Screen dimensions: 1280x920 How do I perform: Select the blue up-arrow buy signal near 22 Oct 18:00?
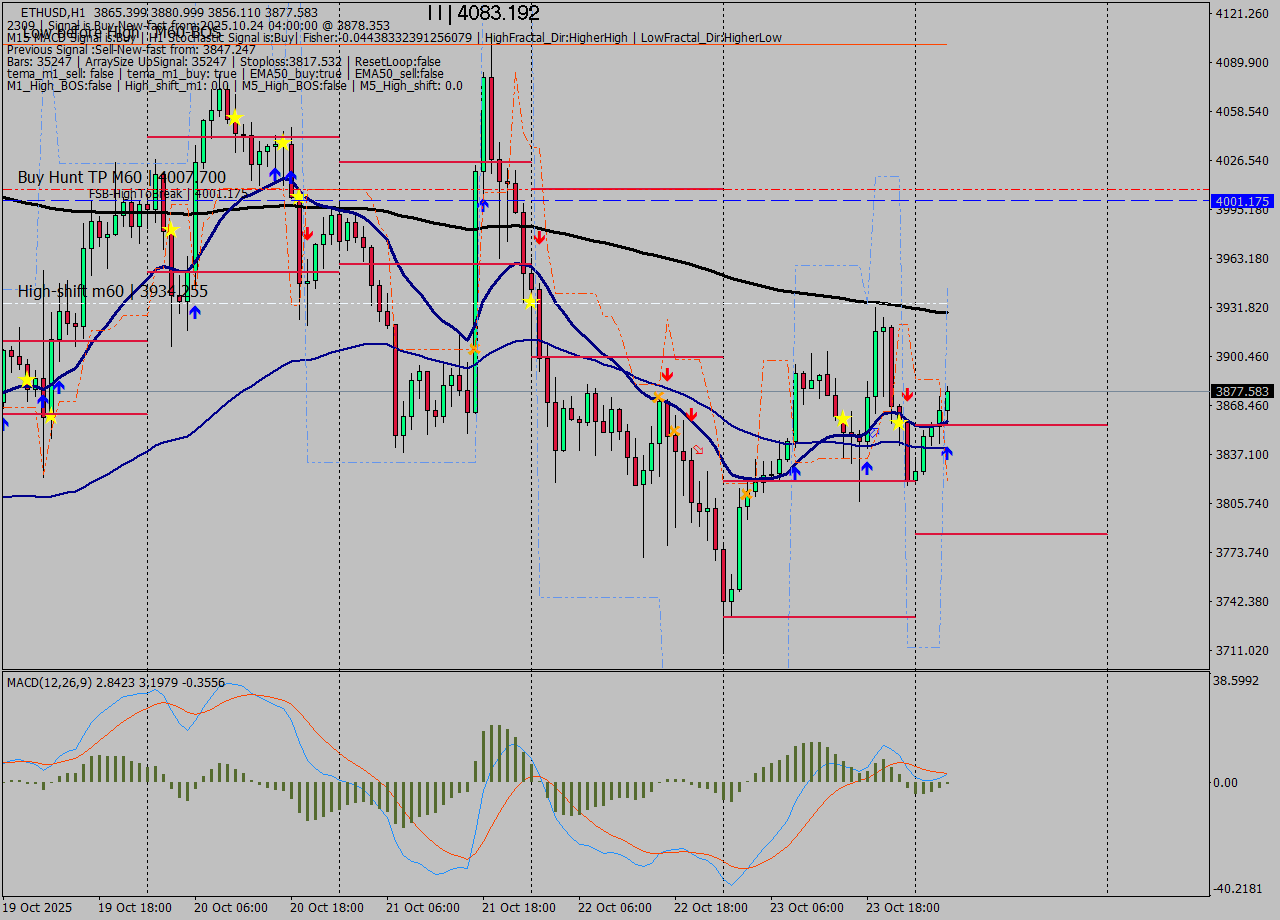click(x=793, y=470)
